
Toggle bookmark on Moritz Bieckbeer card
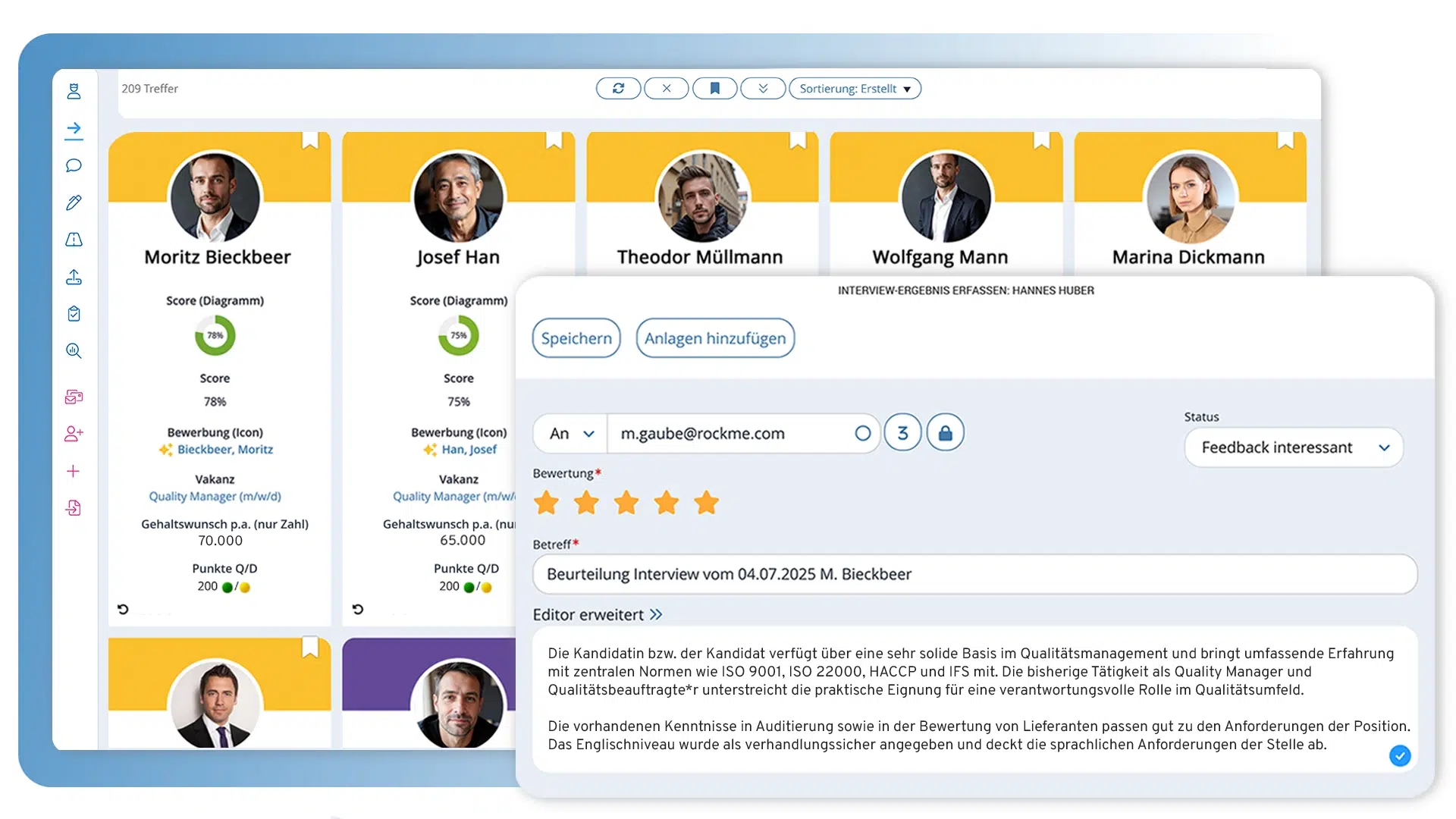(310, 140)
